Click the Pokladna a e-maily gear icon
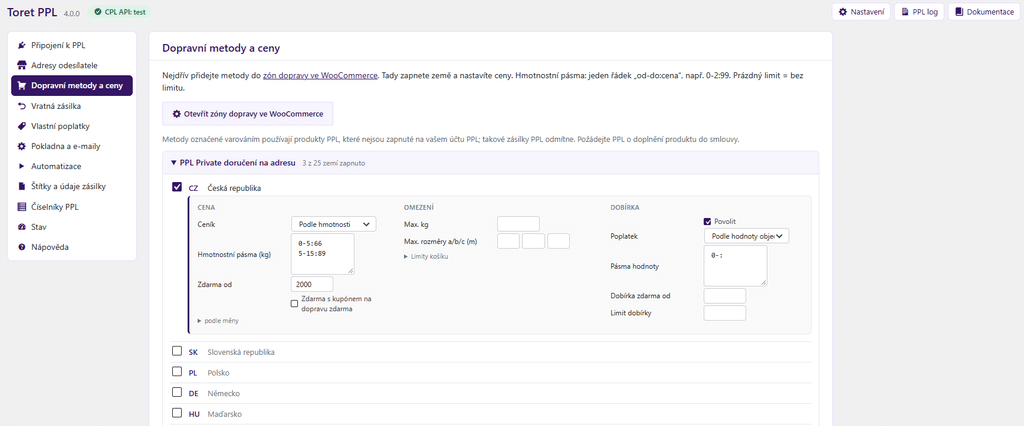Screen dimensions: 1024x426 click(x=22, y=146)
